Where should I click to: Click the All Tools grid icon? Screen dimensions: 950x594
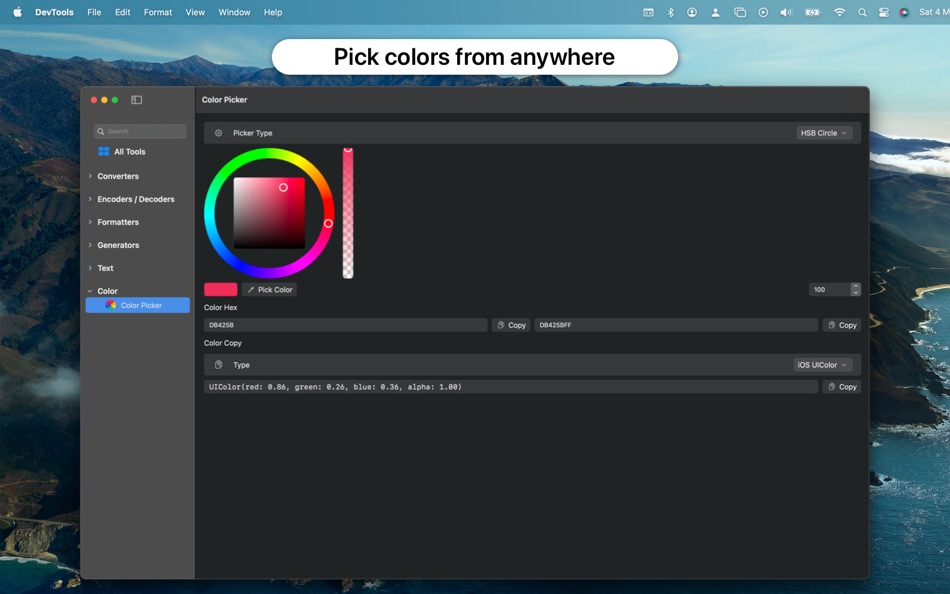[104, 152]
